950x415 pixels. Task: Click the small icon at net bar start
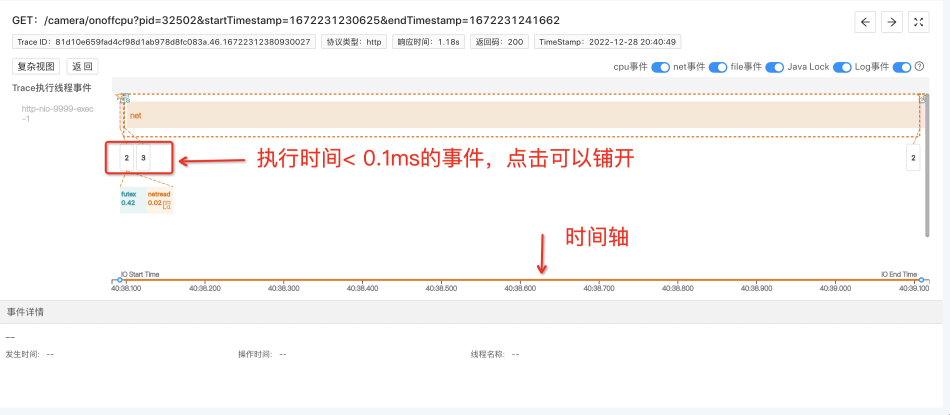tap(125, 99)
